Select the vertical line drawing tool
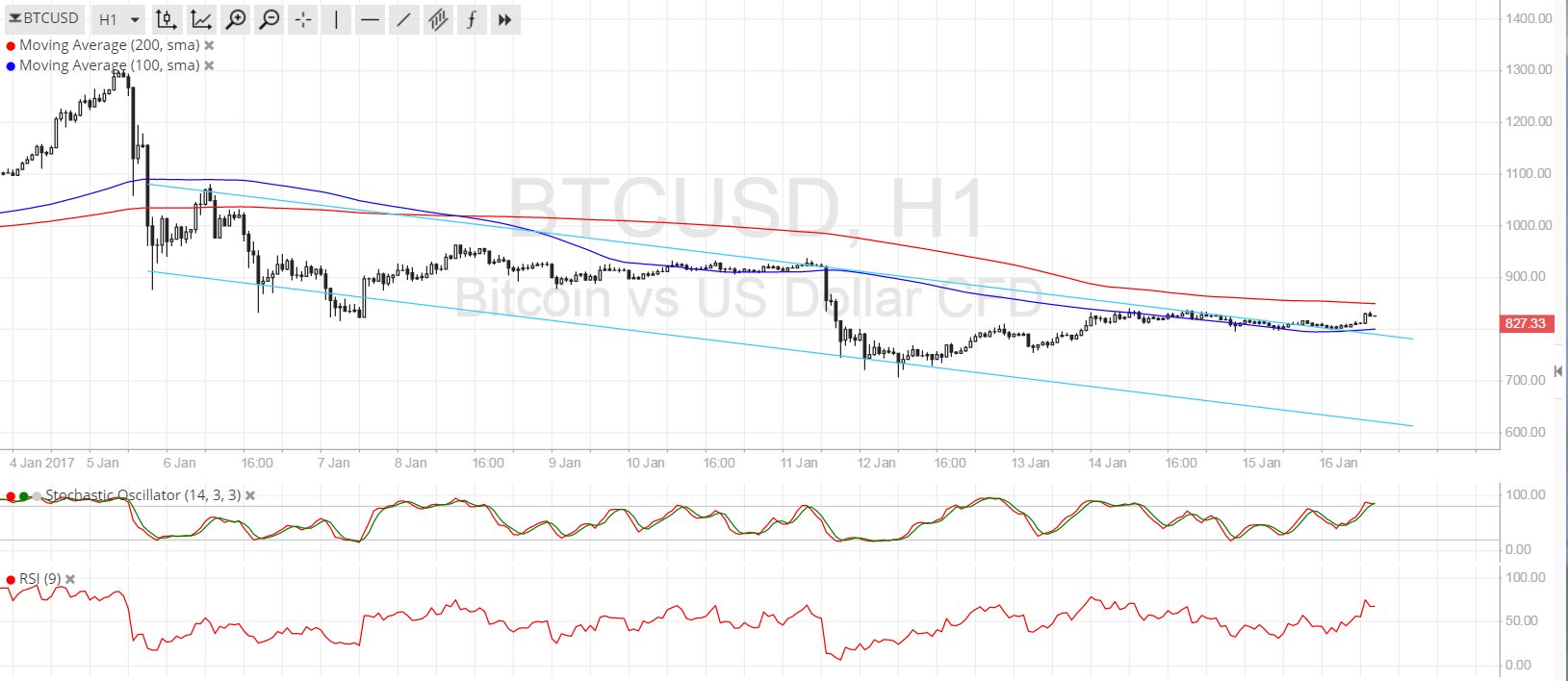Image resolution: width=1568 pixels, height=681 pixels. [x=336, y=19]
